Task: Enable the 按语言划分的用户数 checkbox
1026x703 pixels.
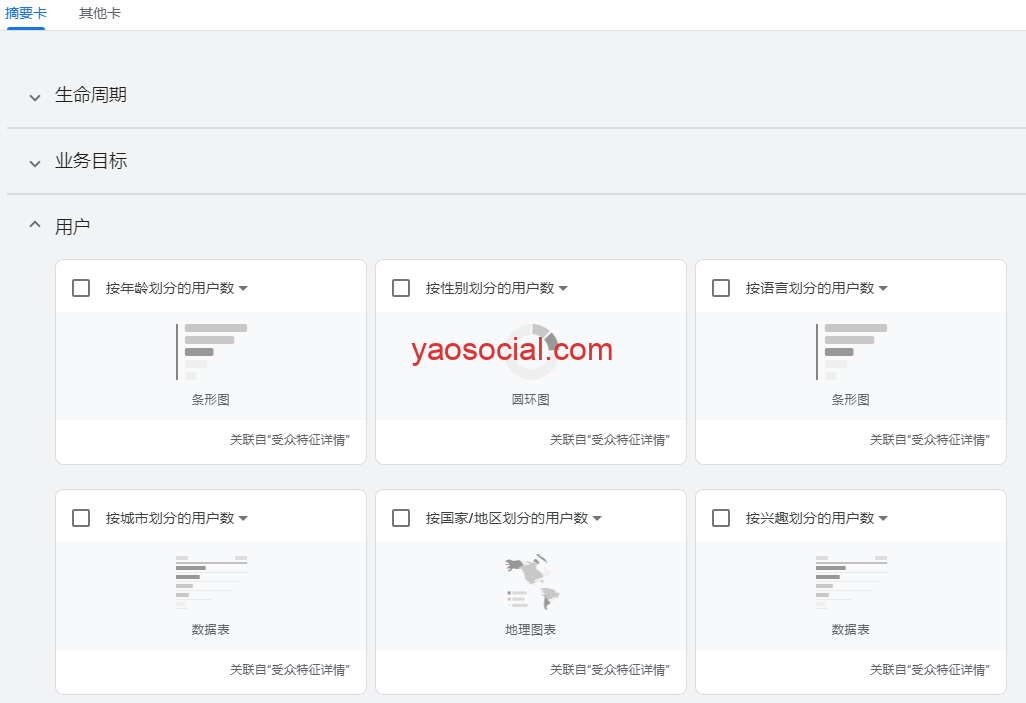Action: pos(721,288)
